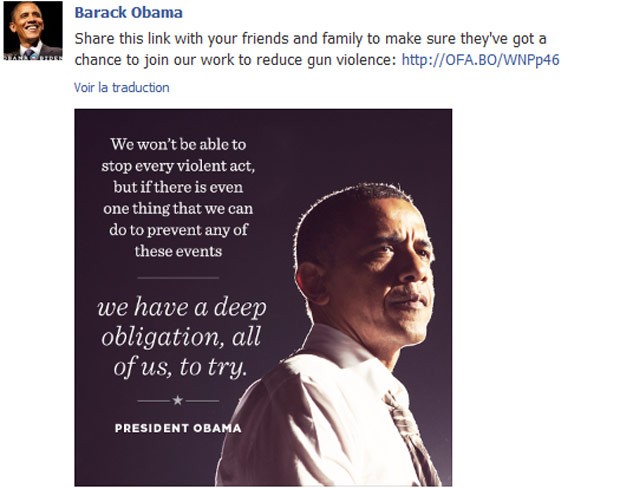Click the post text starting 'Share this link'

point(316,49)
